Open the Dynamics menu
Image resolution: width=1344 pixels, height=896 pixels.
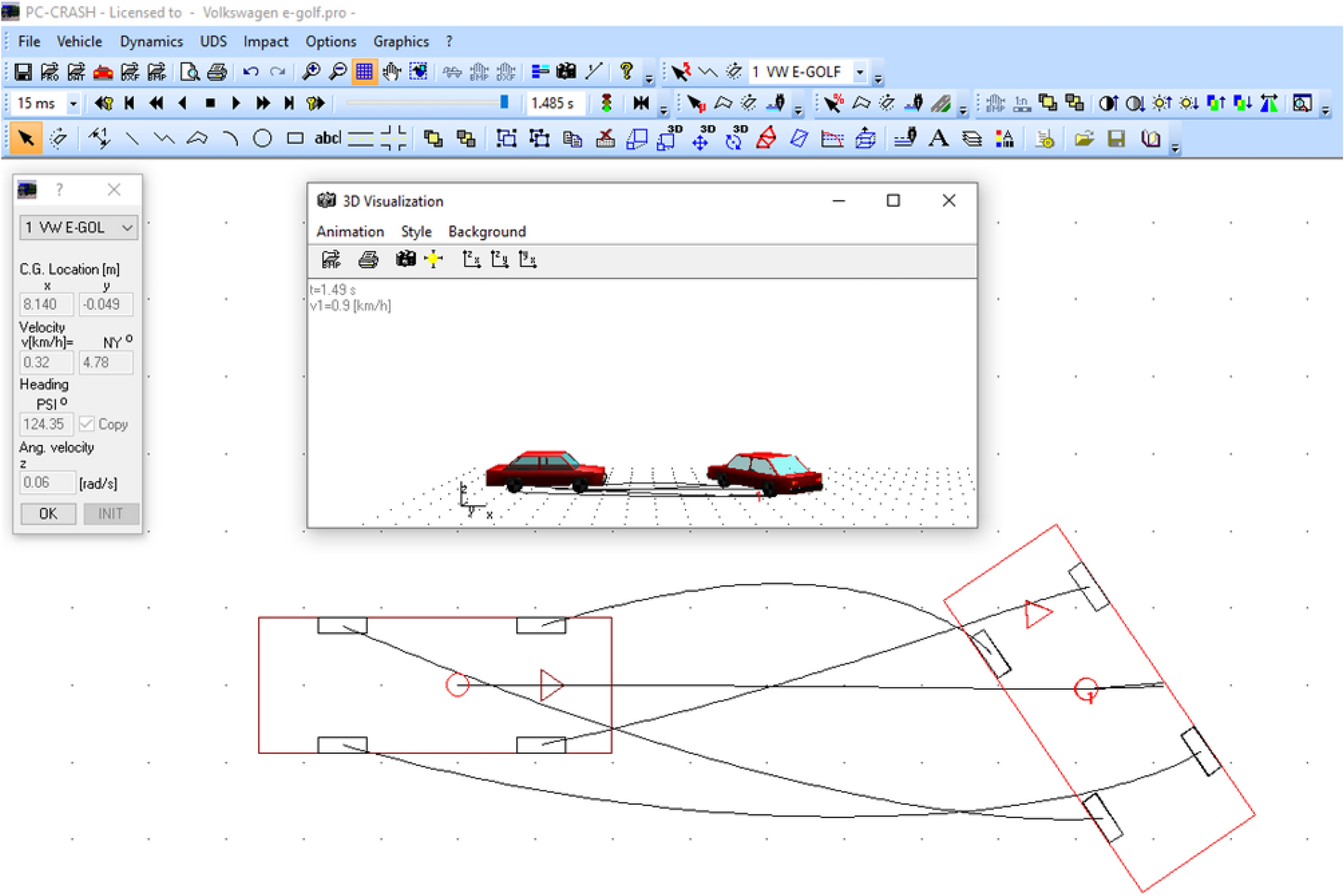(x=152, y=42)
